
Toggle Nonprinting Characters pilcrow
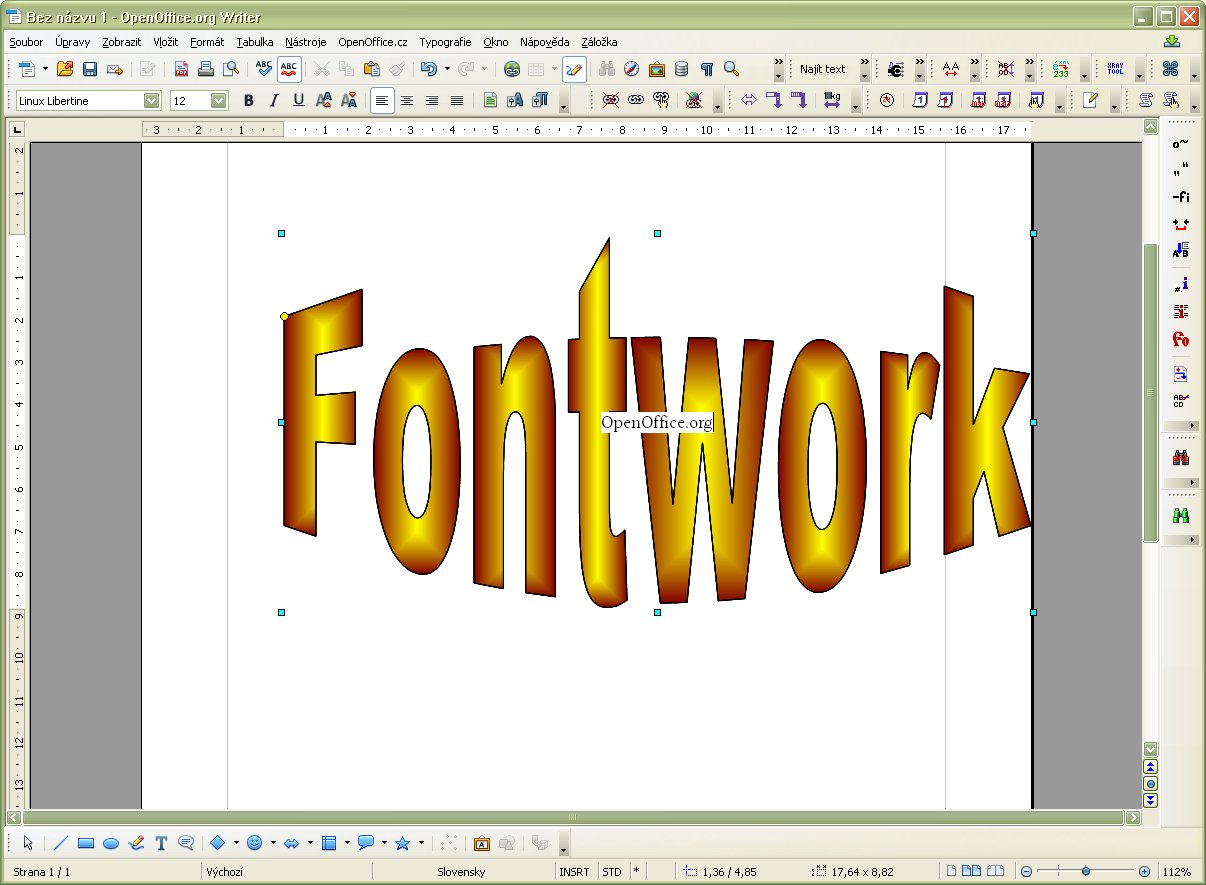[x=707, y=69]
